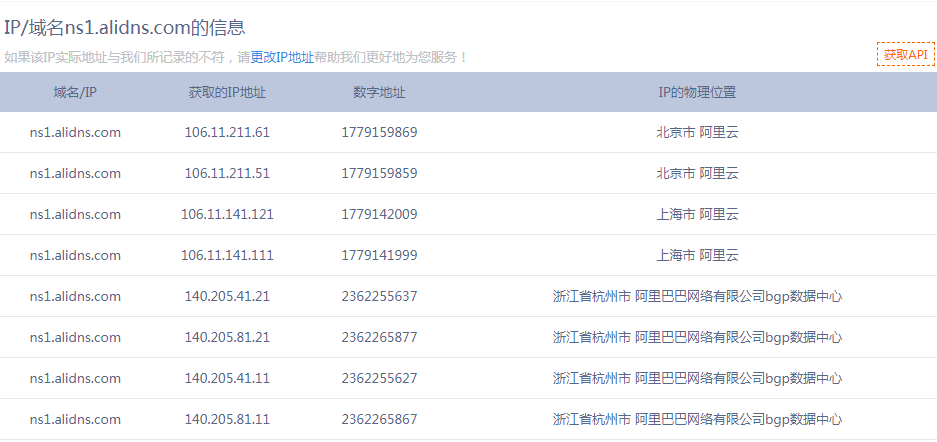Click ns1.alidns.com in the 140.205.41.11 row
The height and width of the screenshot is (442, 937).
click(75, 379)
